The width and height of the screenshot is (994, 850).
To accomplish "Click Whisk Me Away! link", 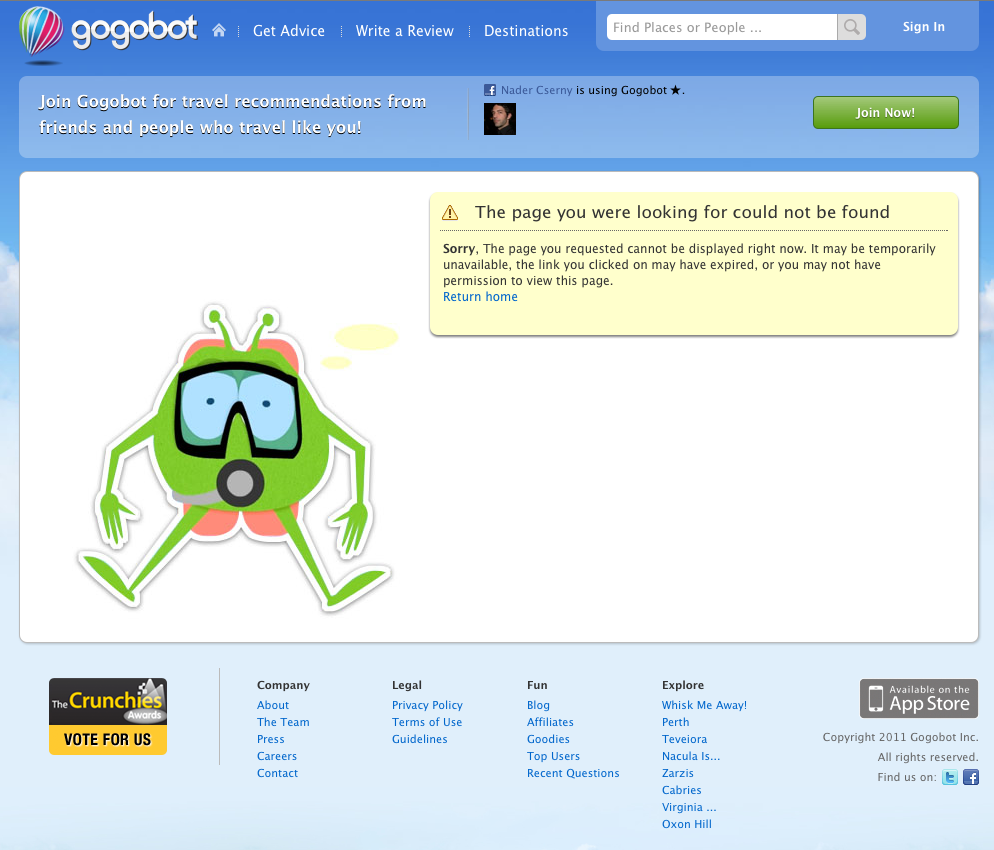I will click(x=704, y=705).
